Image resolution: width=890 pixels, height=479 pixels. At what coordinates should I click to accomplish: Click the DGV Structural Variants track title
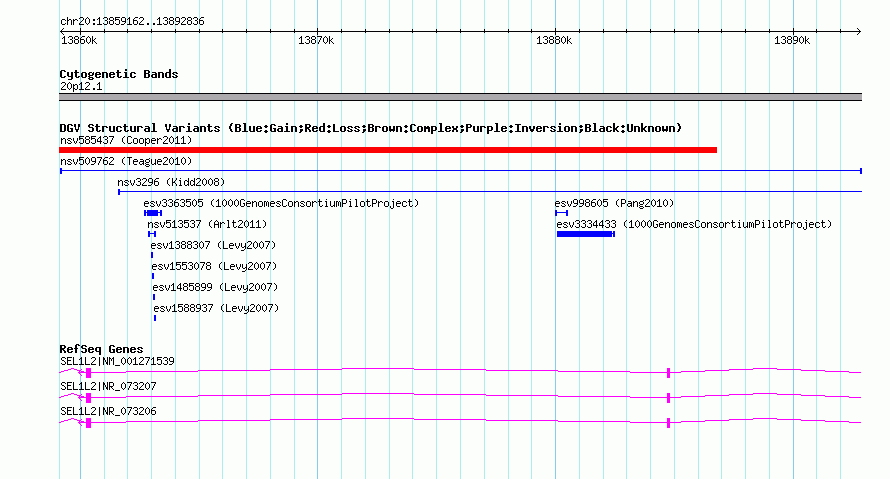(x=371, y=128)
